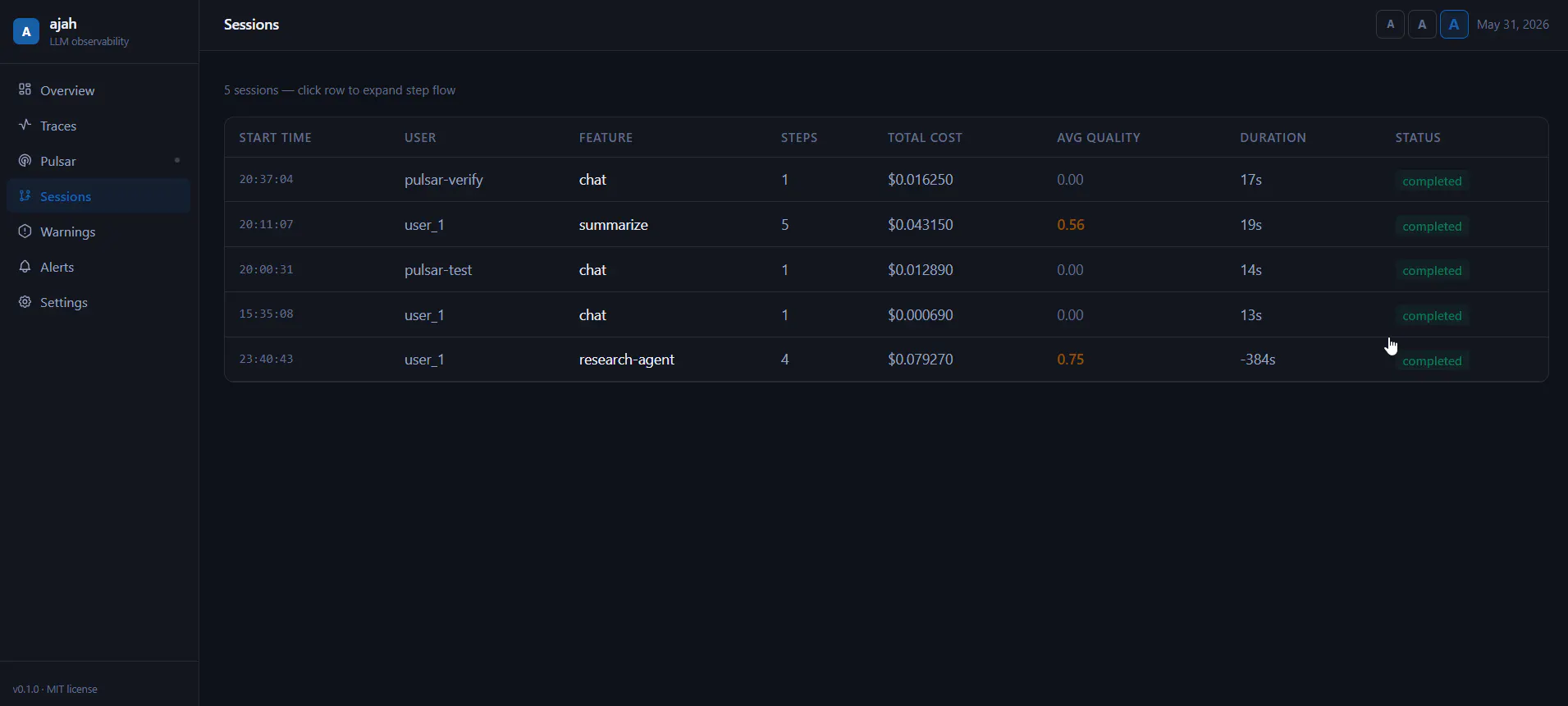Expand the 23:40:43 research-agent session row
This screenshot has width=1568, height=706.
pos(886,360)
